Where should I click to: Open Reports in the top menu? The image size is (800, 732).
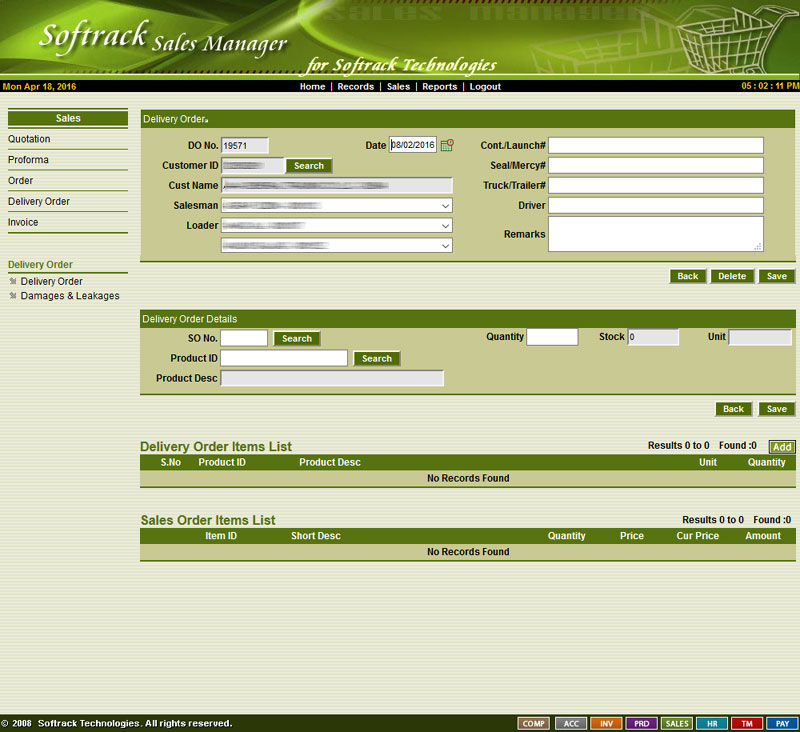(x=439, y=87)
